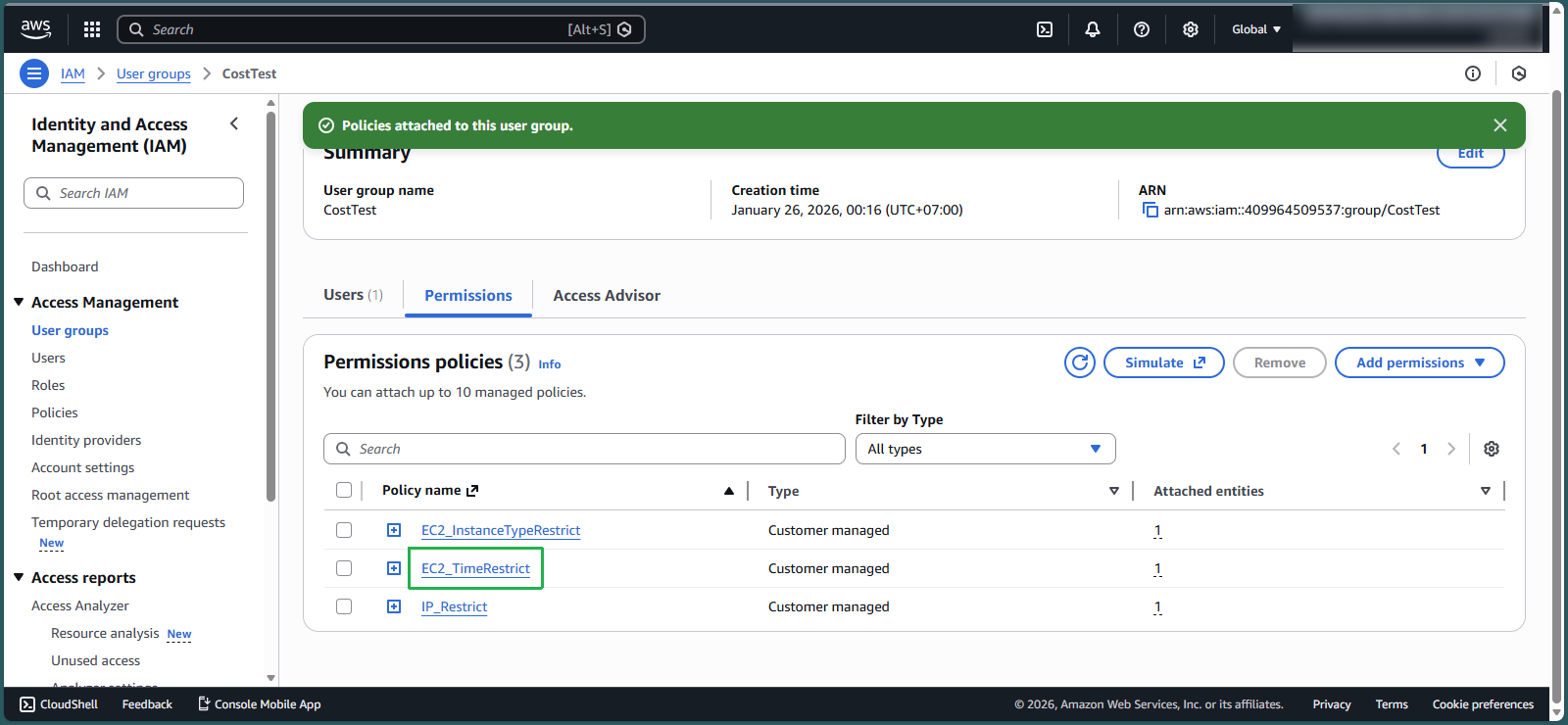Collapse the Access reports section
The image size is (1568, 725).
(19, 577)
